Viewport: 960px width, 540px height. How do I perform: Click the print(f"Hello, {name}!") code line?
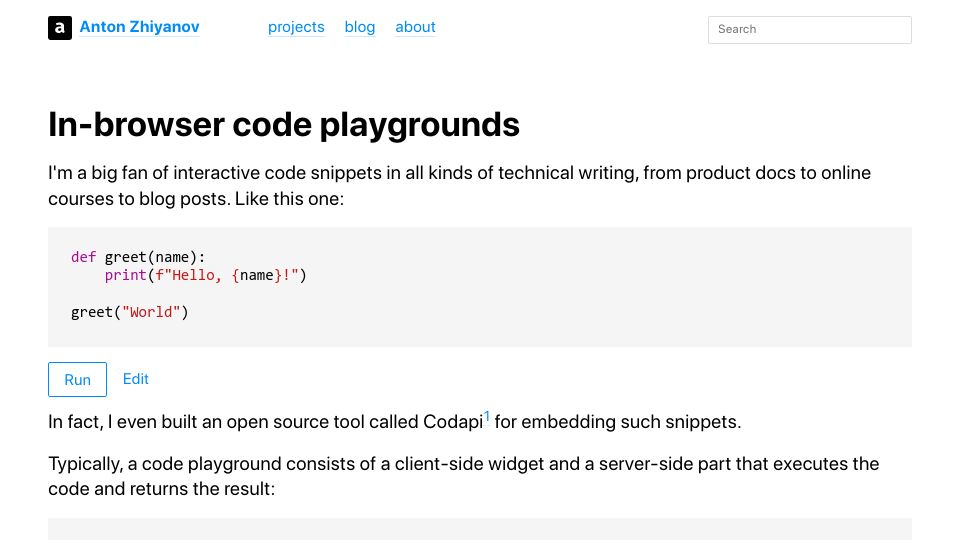[x=206, y=276]
